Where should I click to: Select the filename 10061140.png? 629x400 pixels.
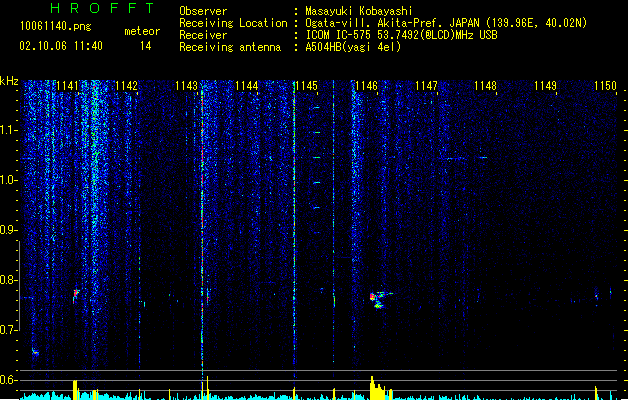pyautogui.click(x=56, y=26)
